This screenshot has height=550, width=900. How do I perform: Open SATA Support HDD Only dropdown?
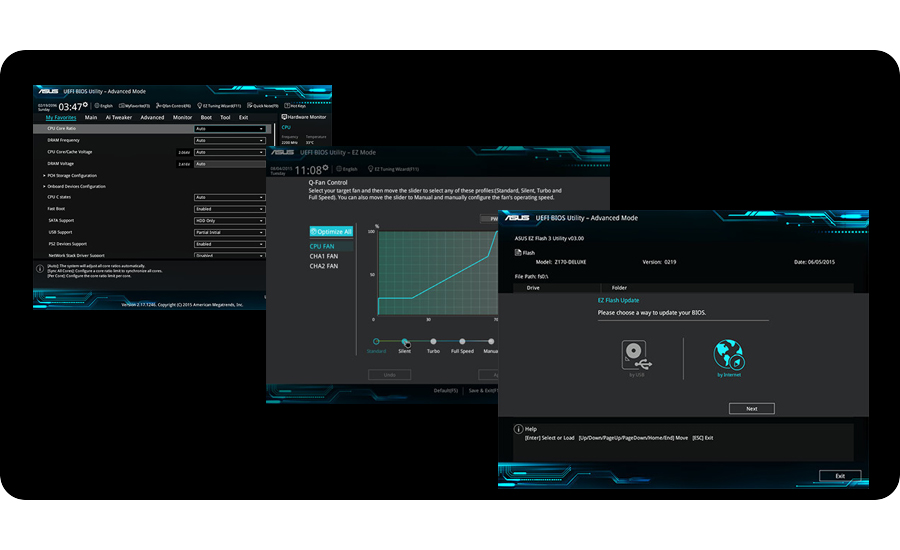(x=230, y=220)
